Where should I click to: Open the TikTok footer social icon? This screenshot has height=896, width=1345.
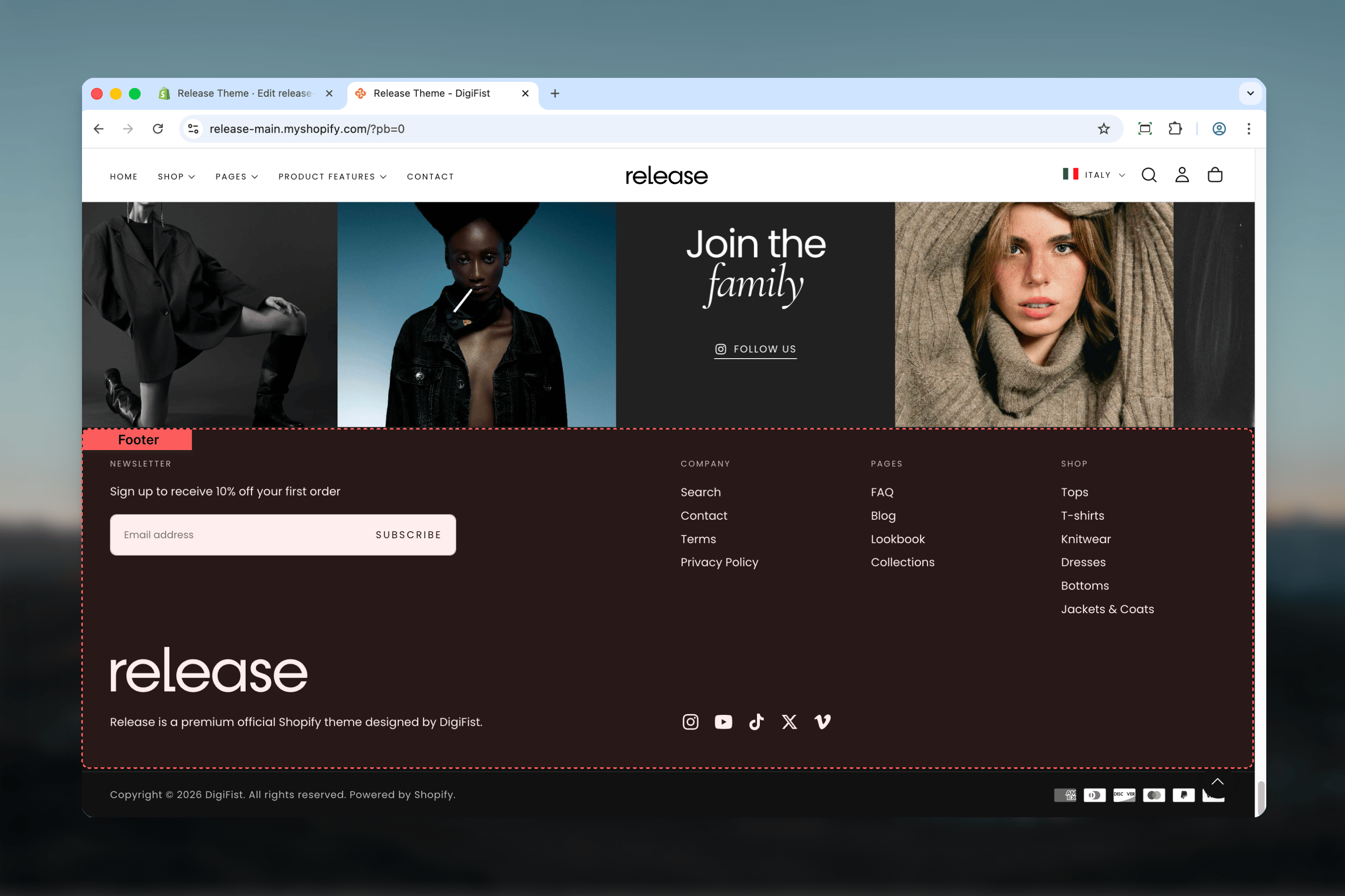pyautogui.click(x=756, y=722)
